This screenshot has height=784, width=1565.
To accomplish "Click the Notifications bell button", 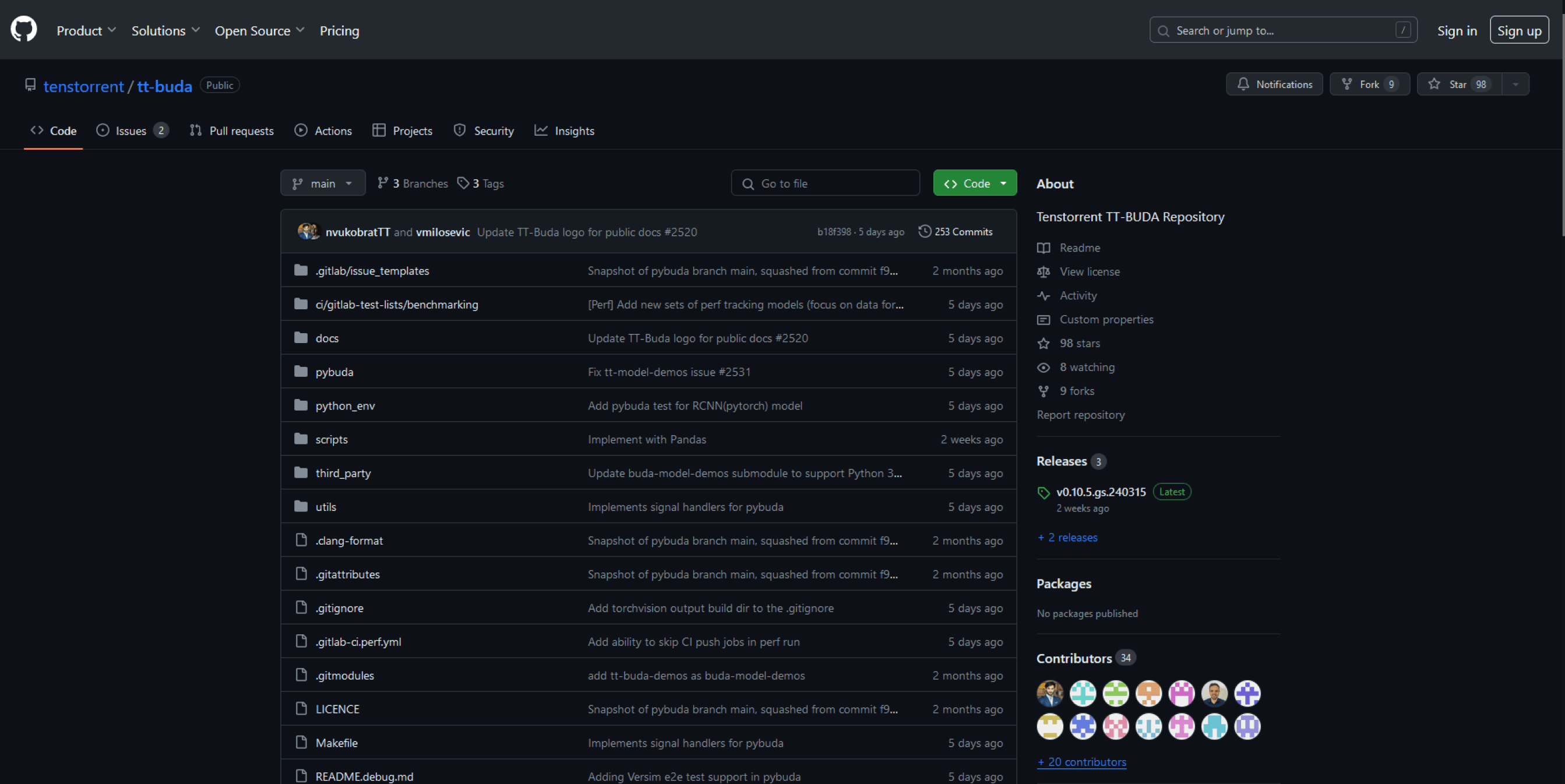I will [x=1274, y=84].
